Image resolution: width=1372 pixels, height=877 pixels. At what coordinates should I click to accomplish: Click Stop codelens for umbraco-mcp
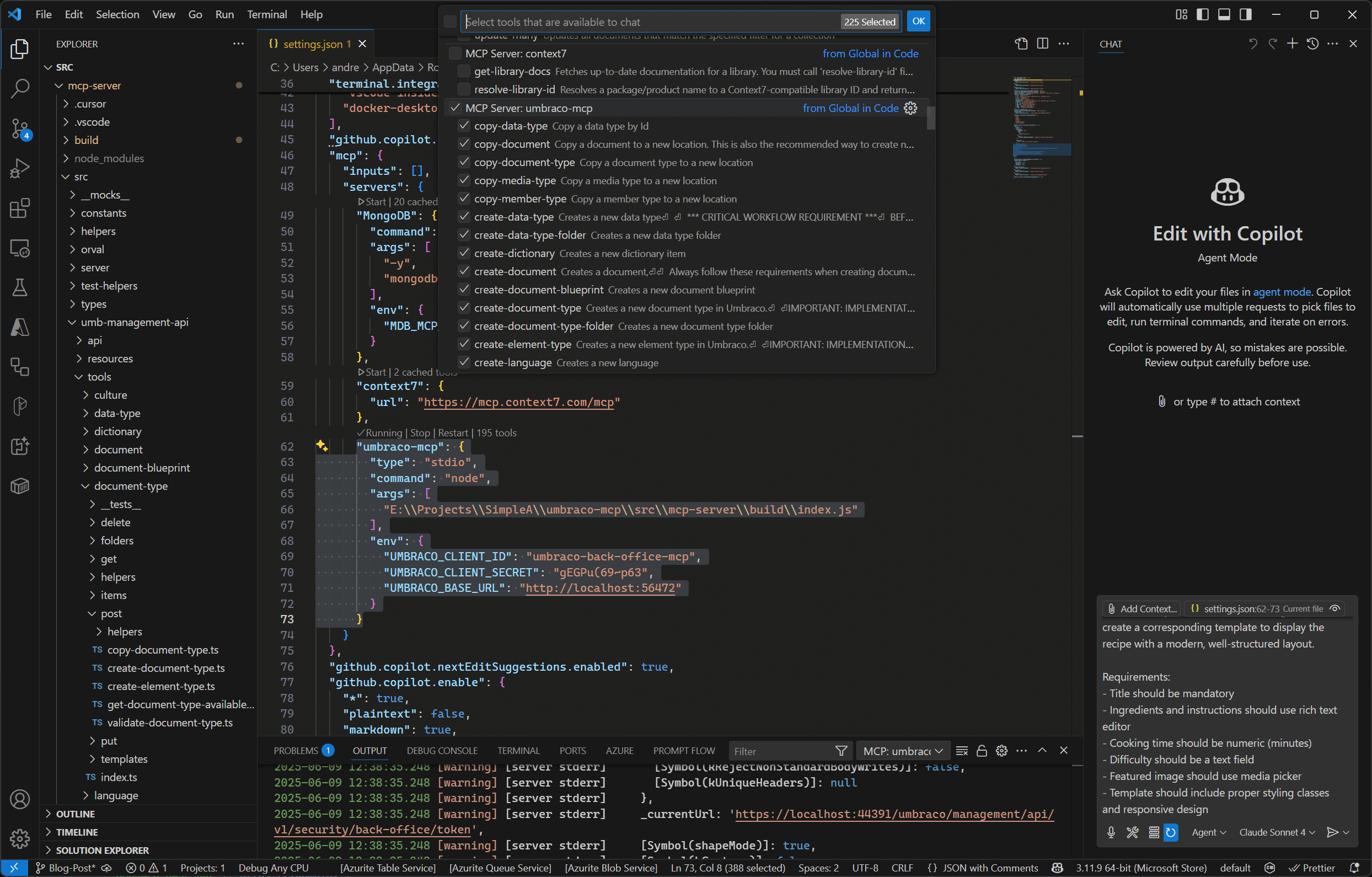(x=420, y=432)
